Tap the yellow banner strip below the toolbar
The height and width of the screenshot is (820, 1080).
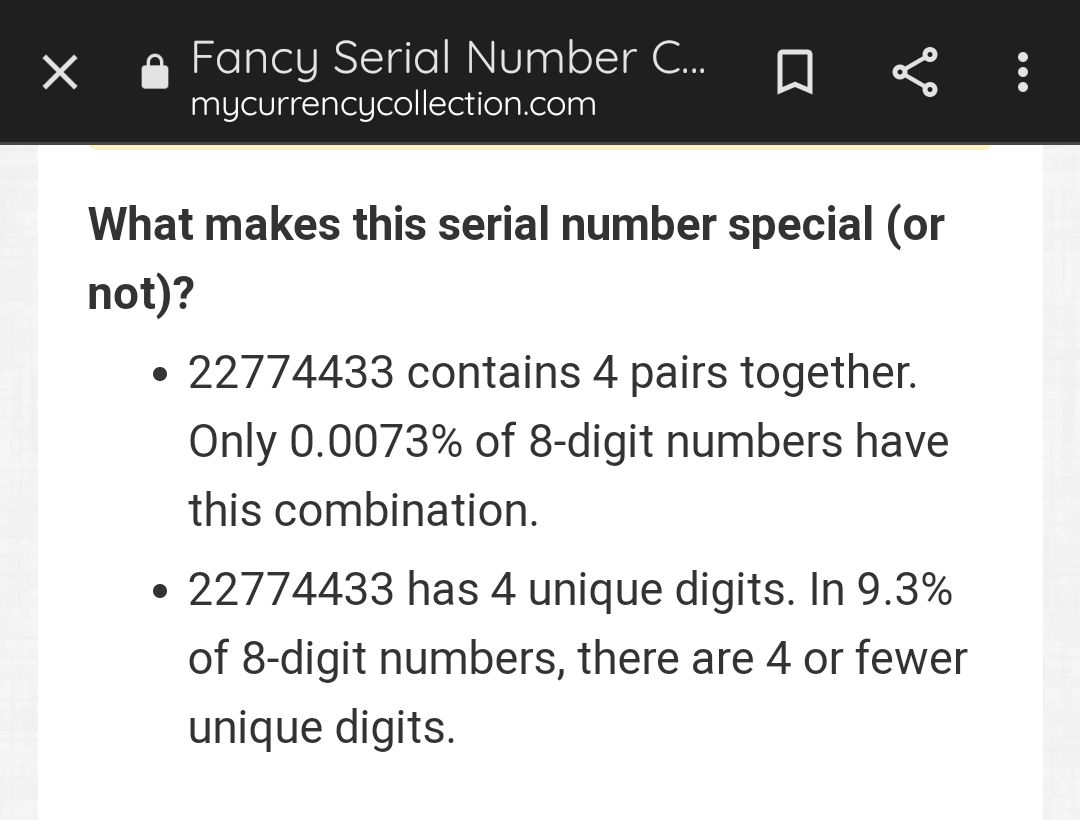[x=540, y=147]
